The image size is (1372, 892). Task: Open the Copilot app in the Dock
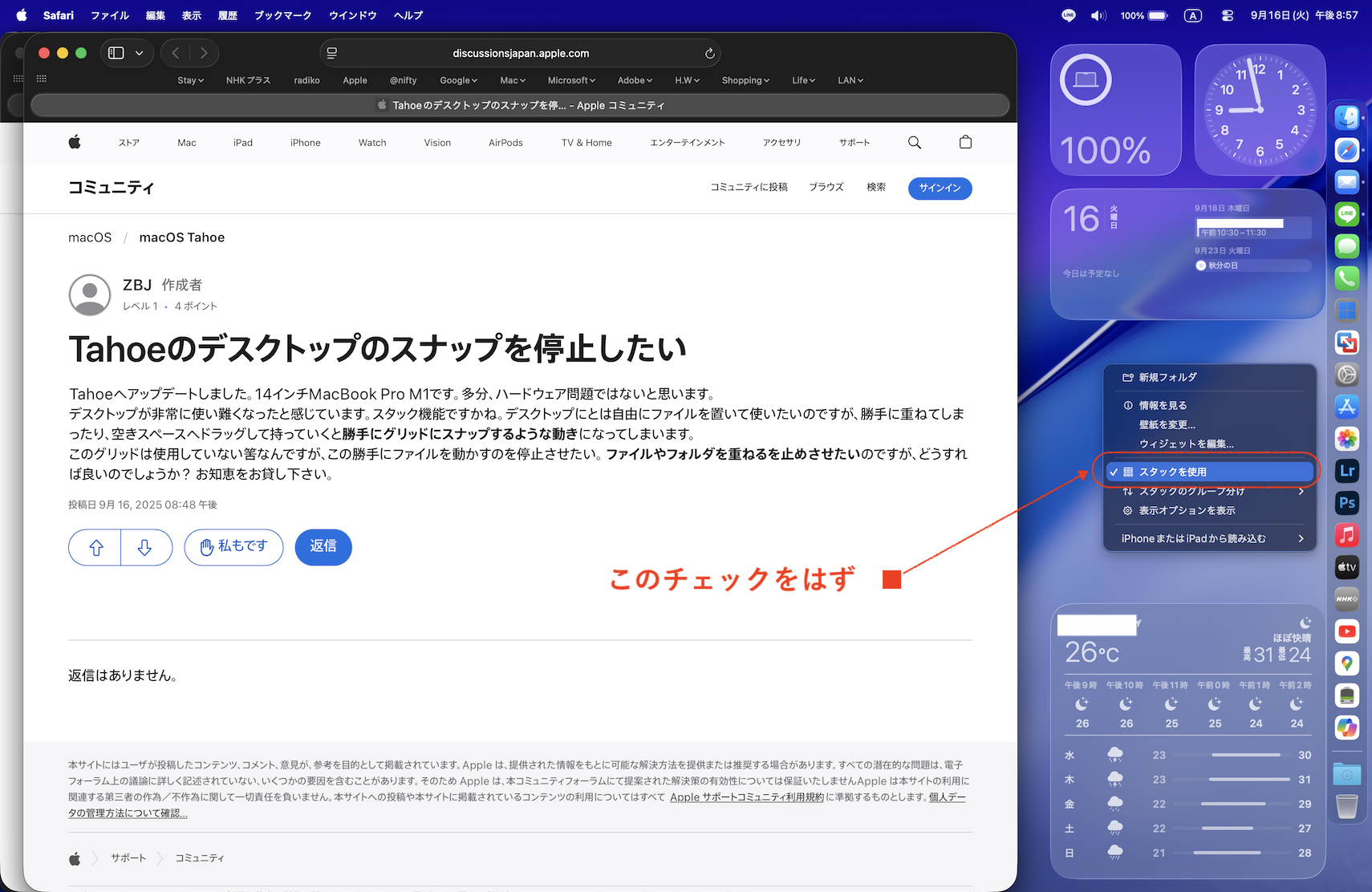[x=1347, y=728]
